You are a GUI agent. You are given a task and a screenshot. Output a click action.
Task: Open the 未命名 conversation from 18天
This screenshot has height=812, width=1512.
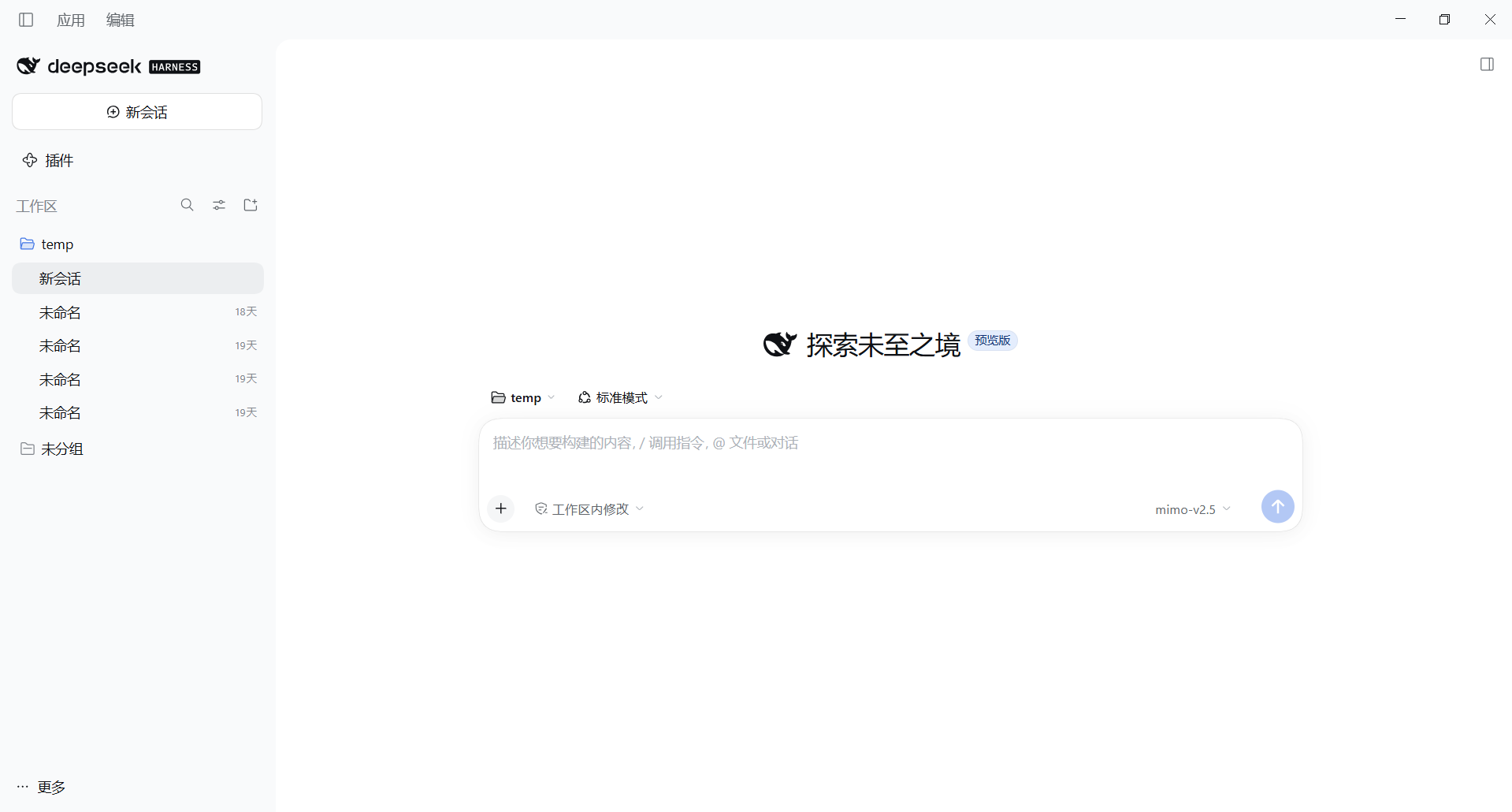coord(138,312)
